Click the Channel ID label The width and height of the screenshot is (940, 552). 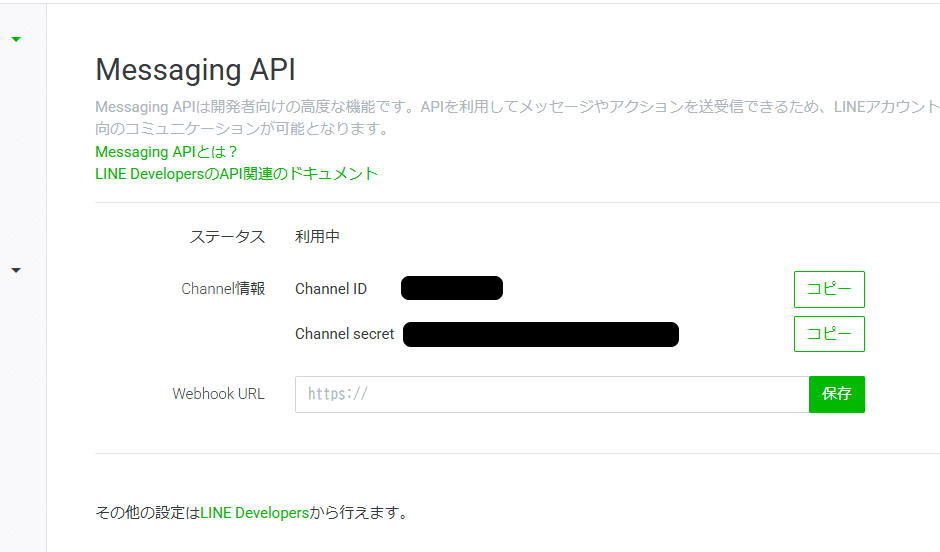click(331, 289)
